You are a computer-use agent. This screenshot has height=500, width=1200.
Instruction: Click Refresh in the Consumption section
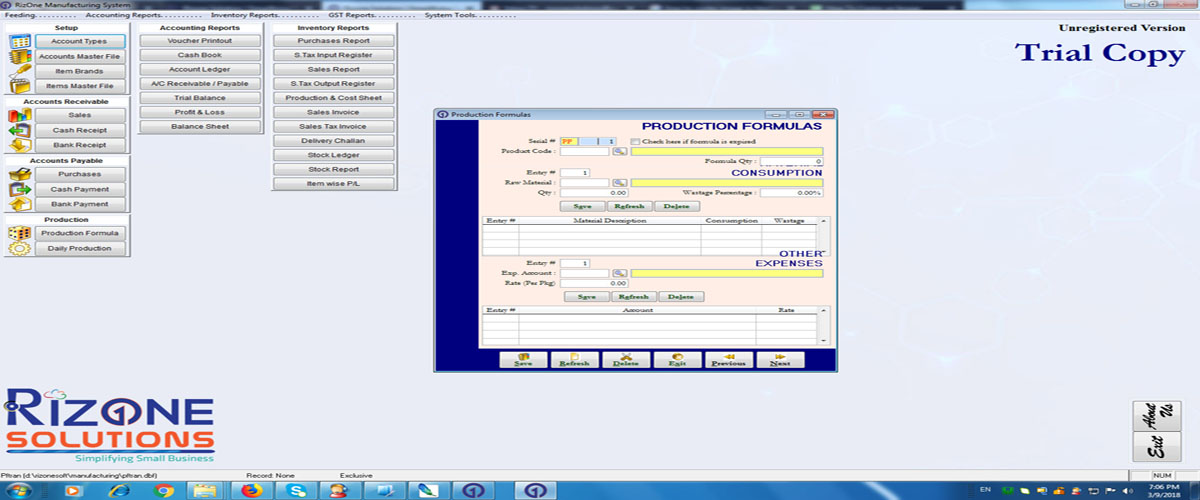point(628,206)
